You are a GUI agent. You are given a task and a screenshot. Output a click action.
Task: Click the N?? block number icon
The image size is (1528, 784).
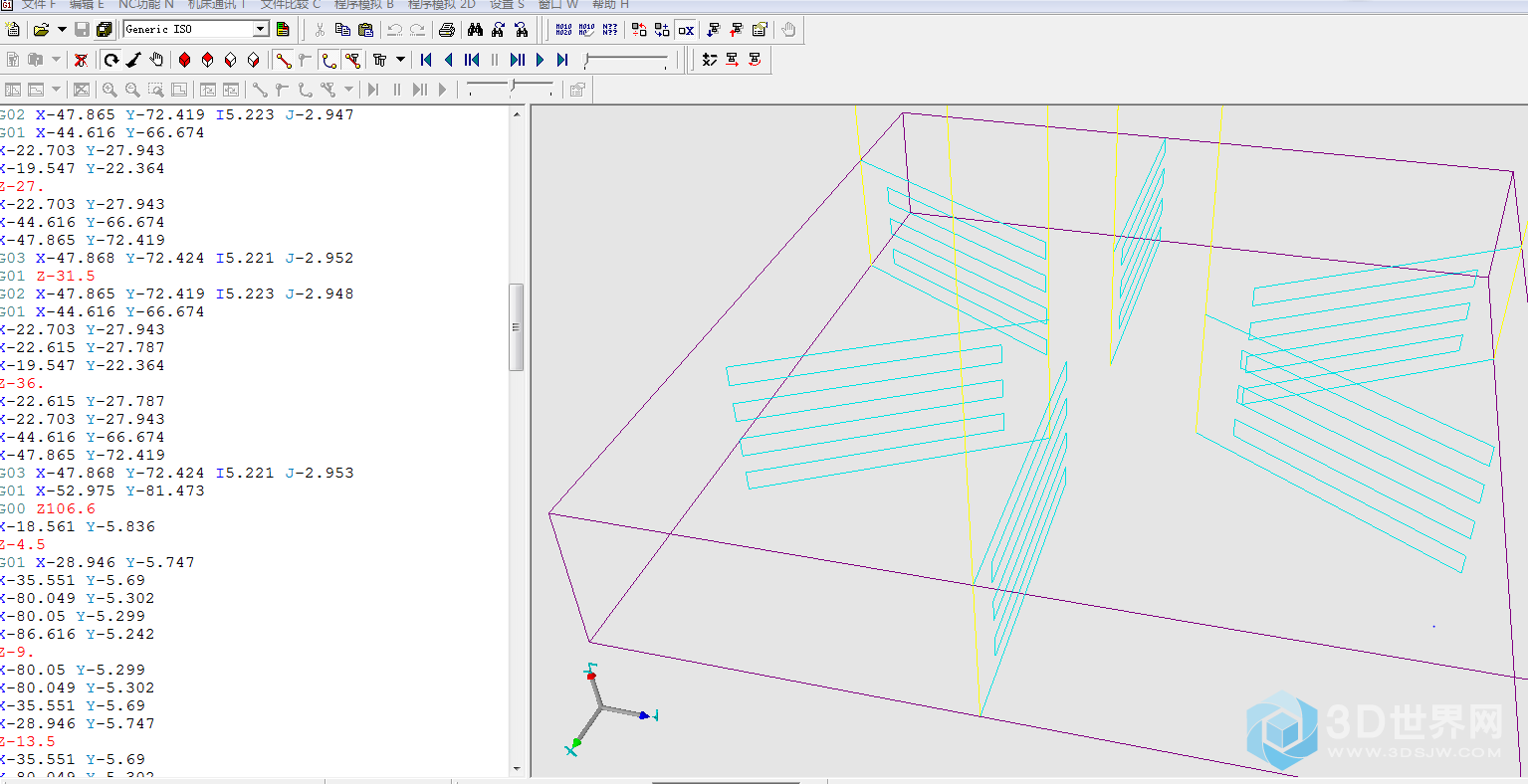[609, 30]
